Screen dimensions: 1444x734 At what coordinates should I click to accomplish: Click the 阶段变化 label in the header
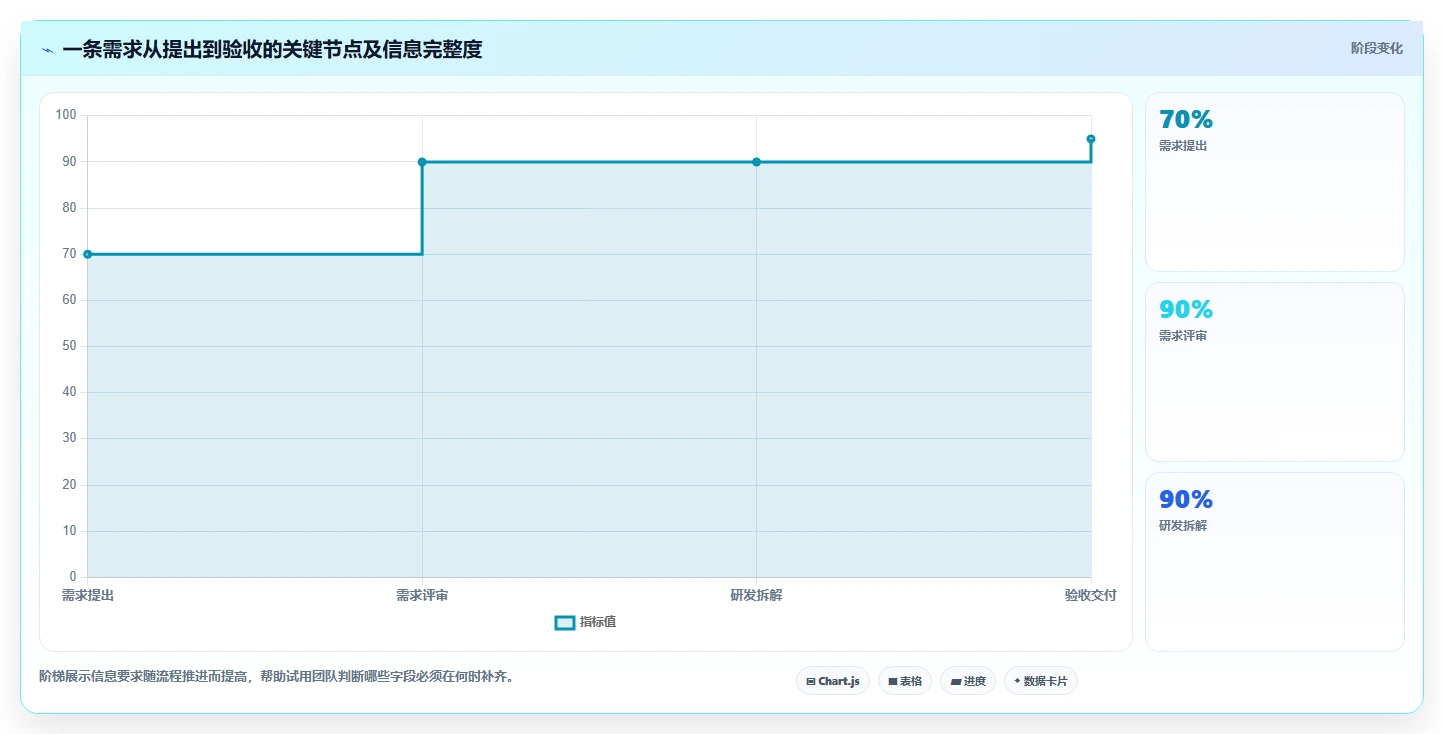click(x=1377, y=48)
